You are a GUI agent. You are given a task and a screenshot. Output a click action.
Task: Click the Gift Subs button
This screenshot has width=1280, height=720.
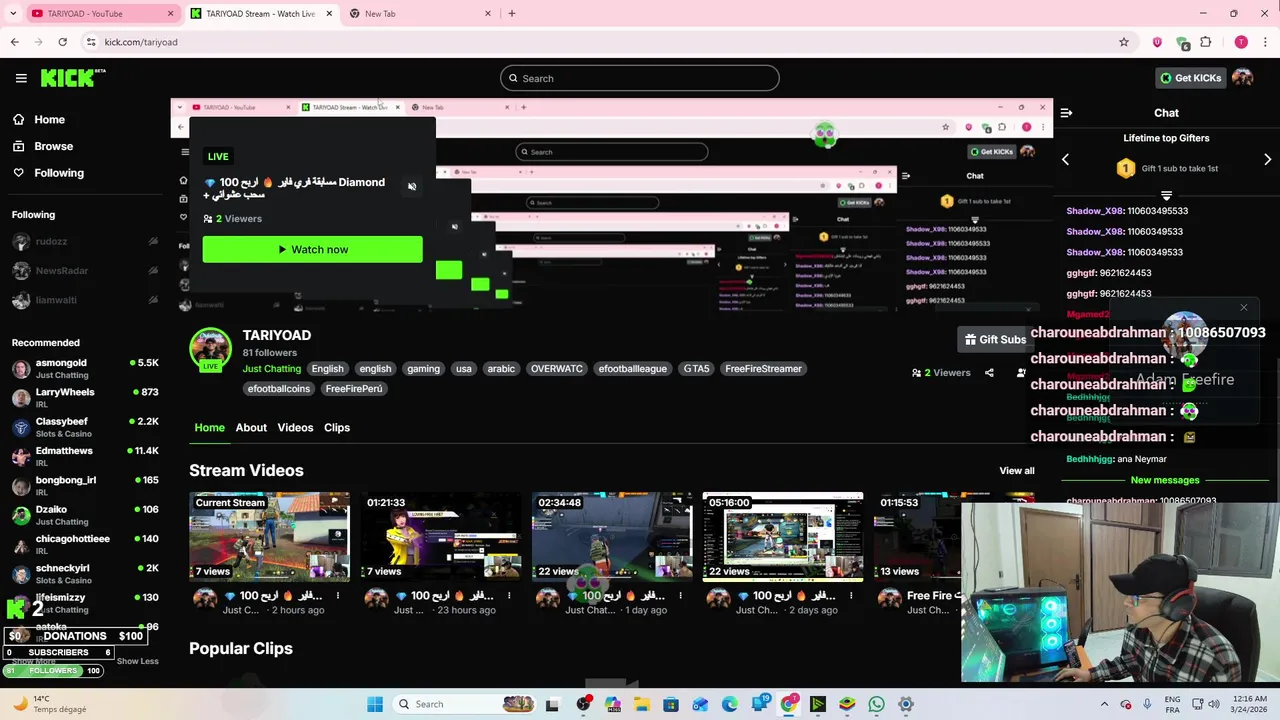click(994, 339)
